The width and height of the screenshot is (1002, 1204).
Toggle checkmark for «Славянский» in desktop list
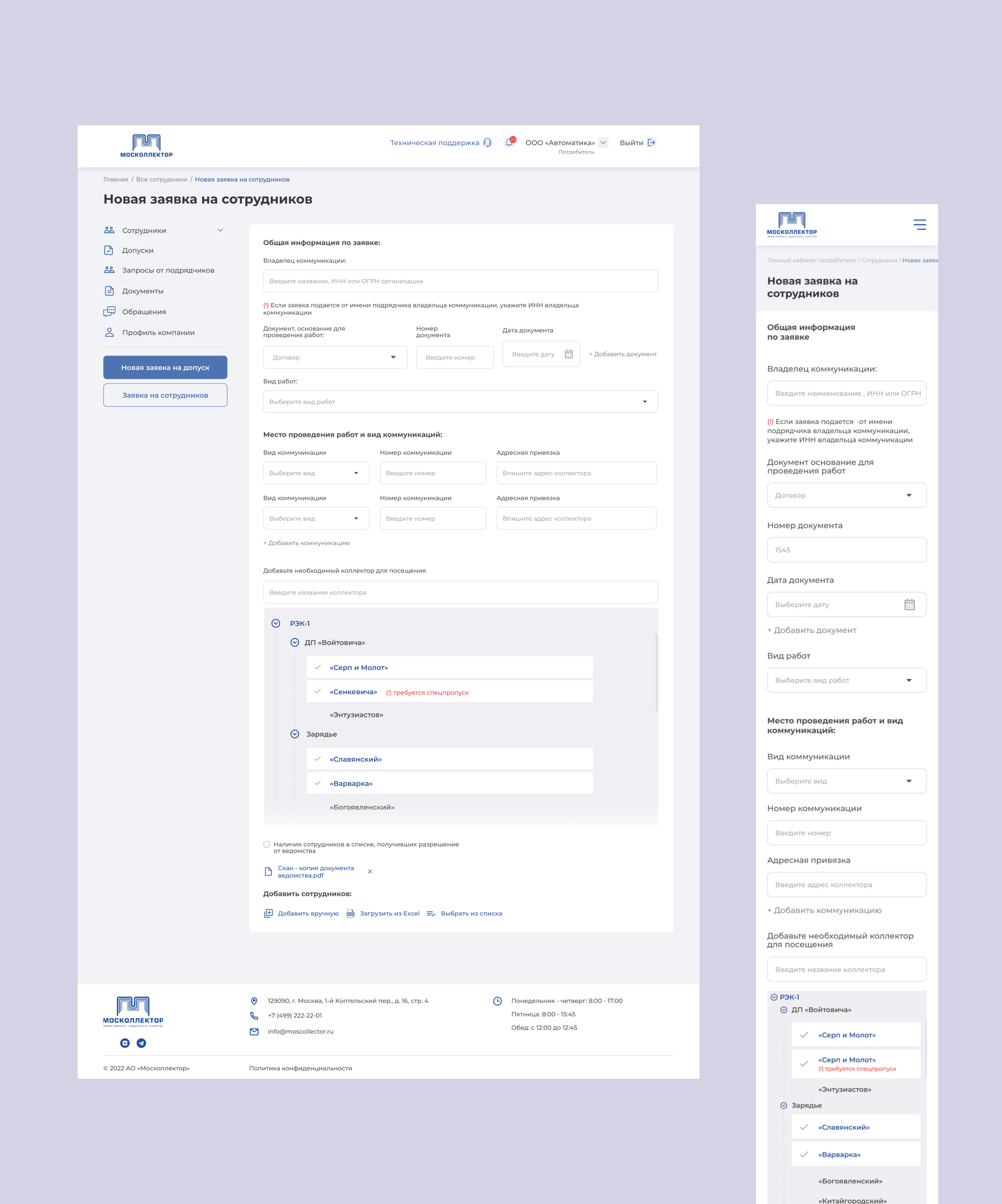click(x=318, y=759)
